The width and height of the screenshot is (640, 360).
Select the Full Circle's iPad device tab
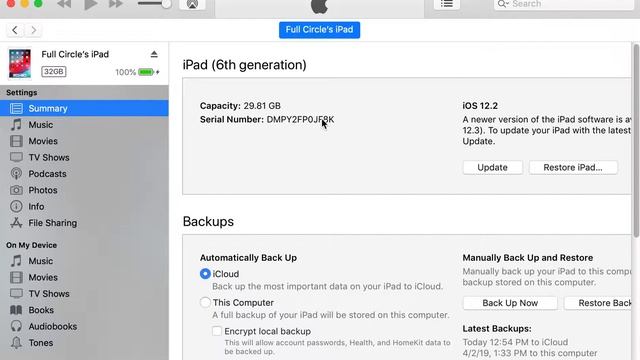(319, 30)
